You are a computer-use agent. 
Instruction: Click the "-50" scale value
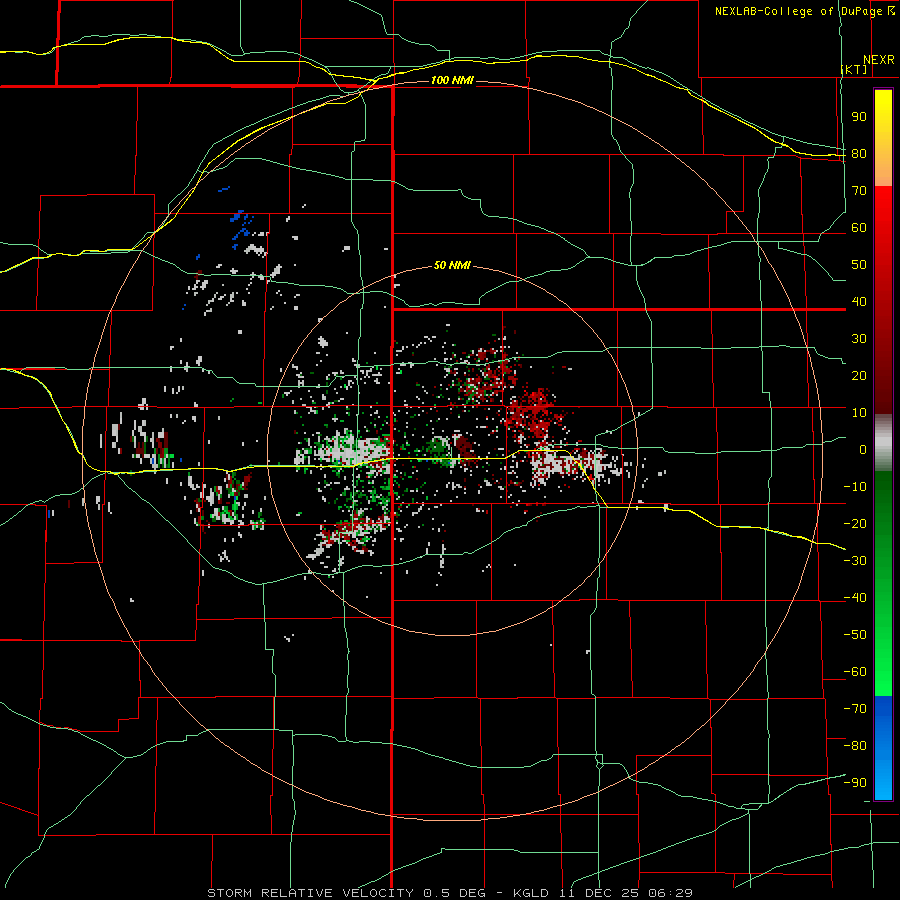tap(855, 635)
